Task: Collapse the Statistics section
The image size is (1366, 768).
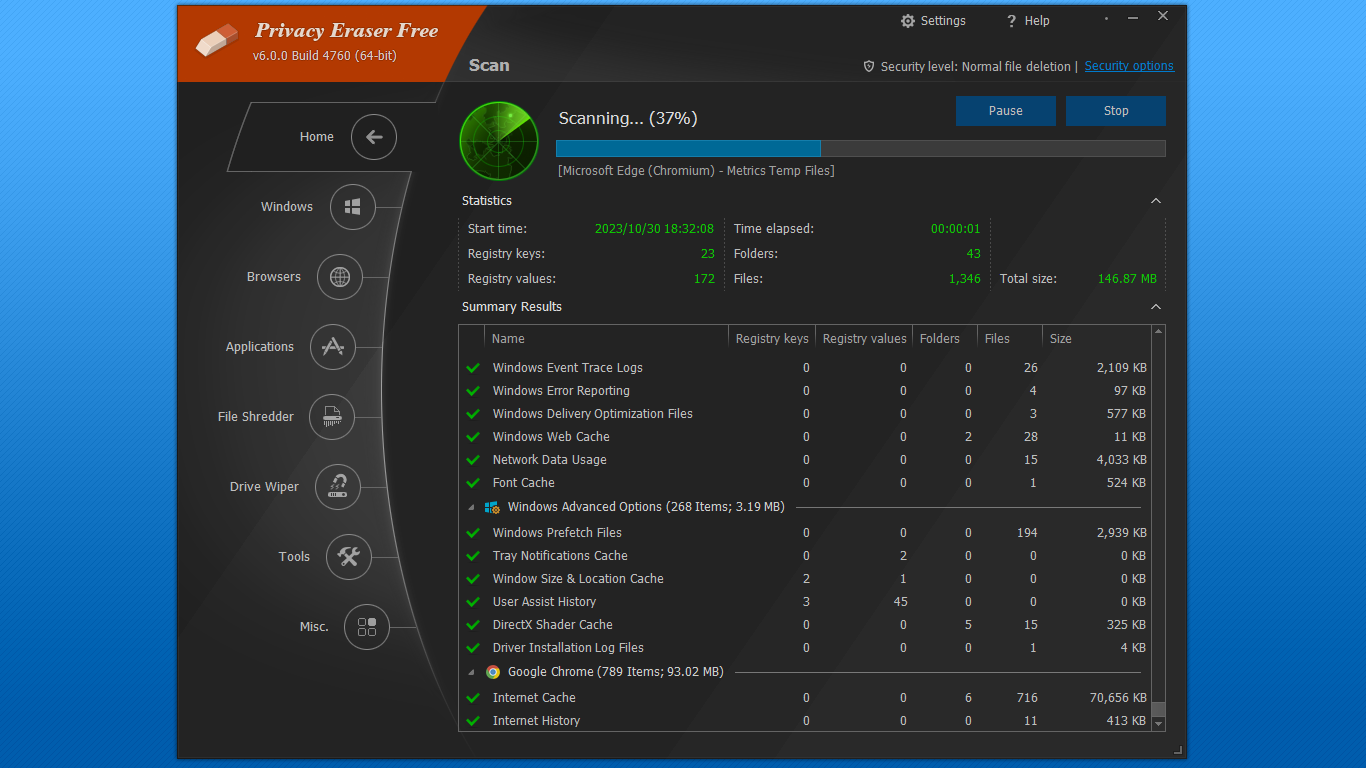Action: coord(1155,200)
